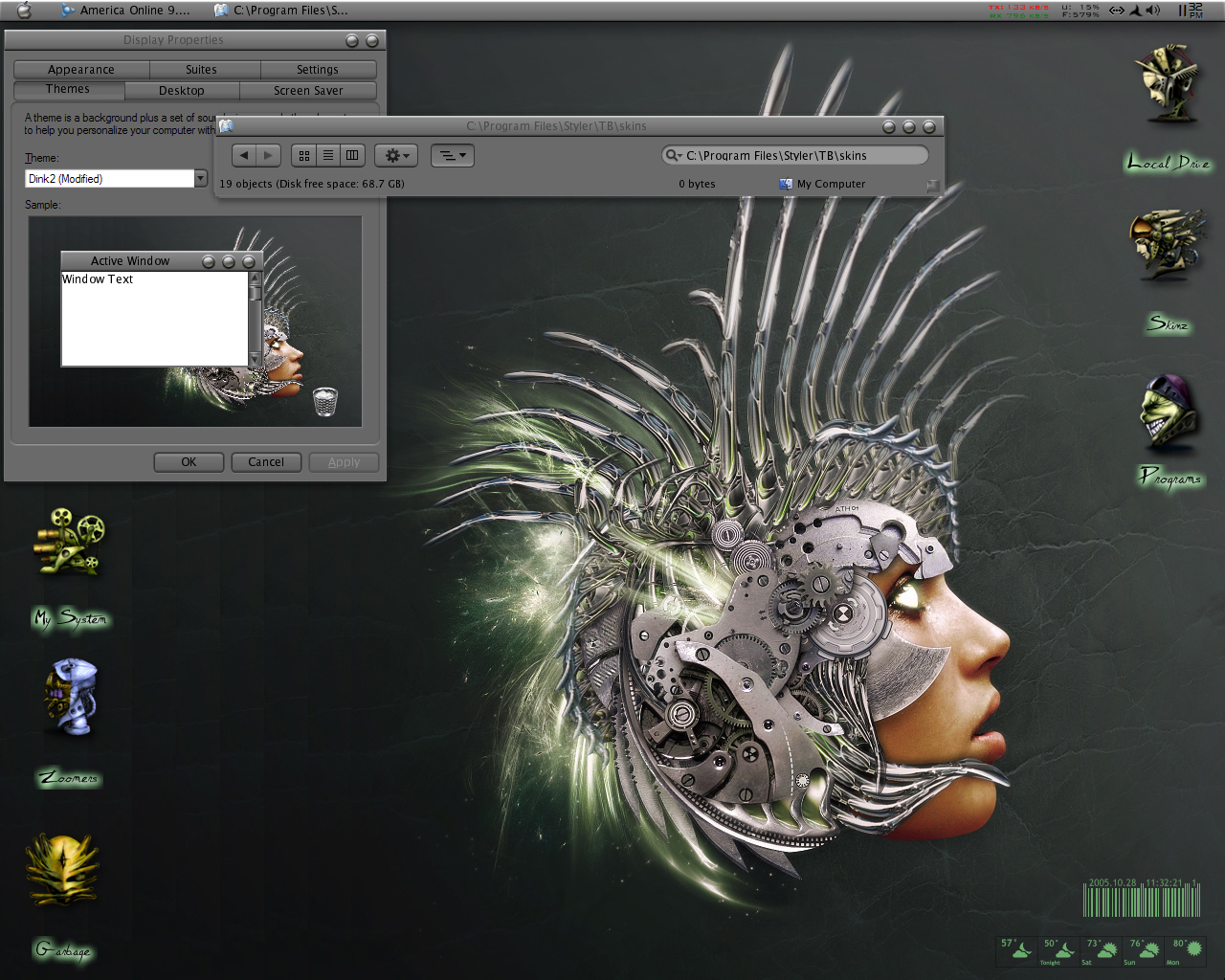Click the Back arrow in the skins explorer window
The width and height of the screenshot is (1225, 980).
pos(244,155)
